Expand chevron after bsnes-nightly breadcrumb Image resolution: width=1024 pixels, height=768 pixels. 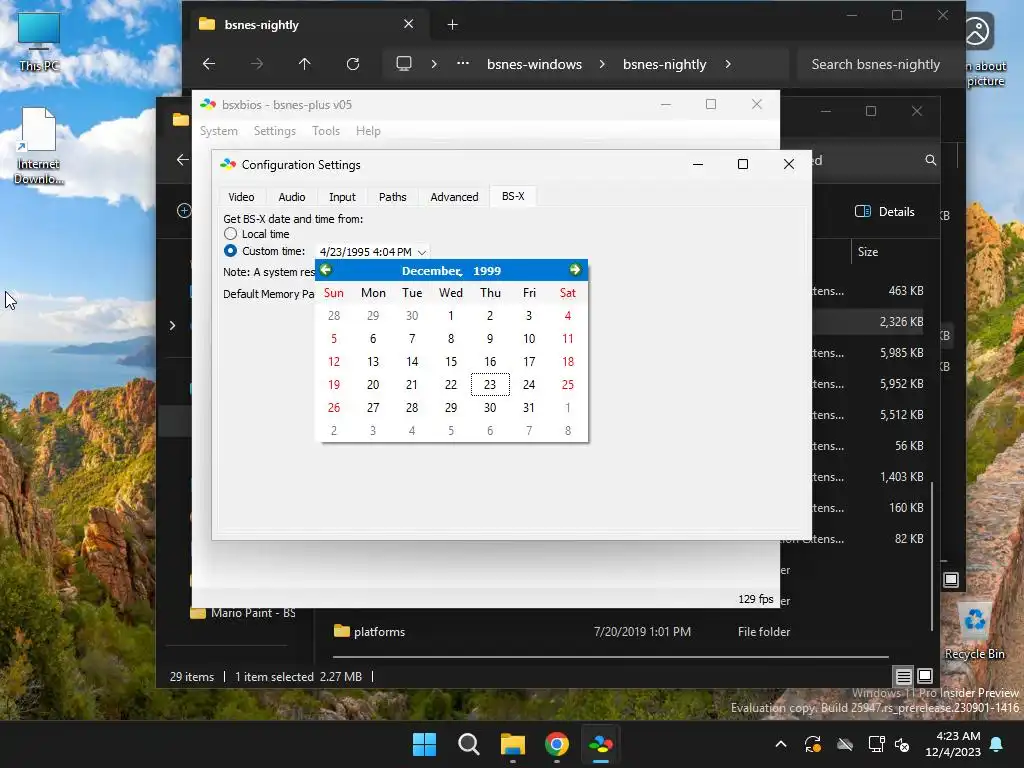coord(728,64)
